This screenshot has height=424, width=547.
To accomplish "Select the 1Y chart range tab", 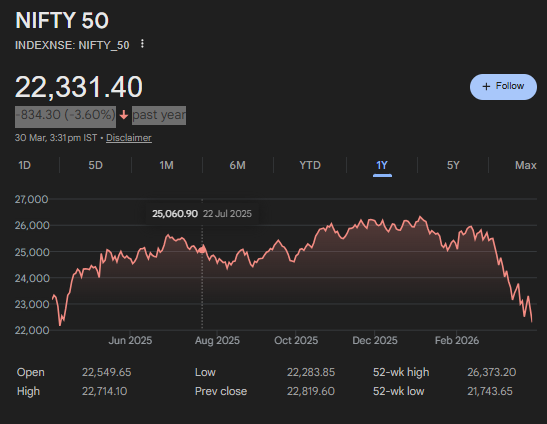I will click(382, 165).
